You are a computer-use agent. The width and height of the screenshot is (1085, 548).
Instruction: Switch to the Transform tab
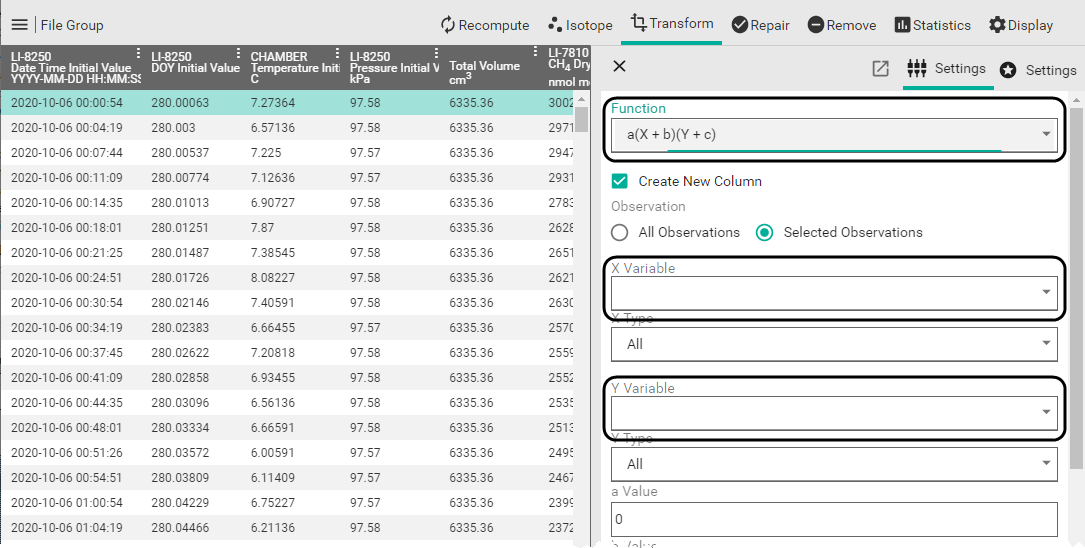click(x=672, y=23)
